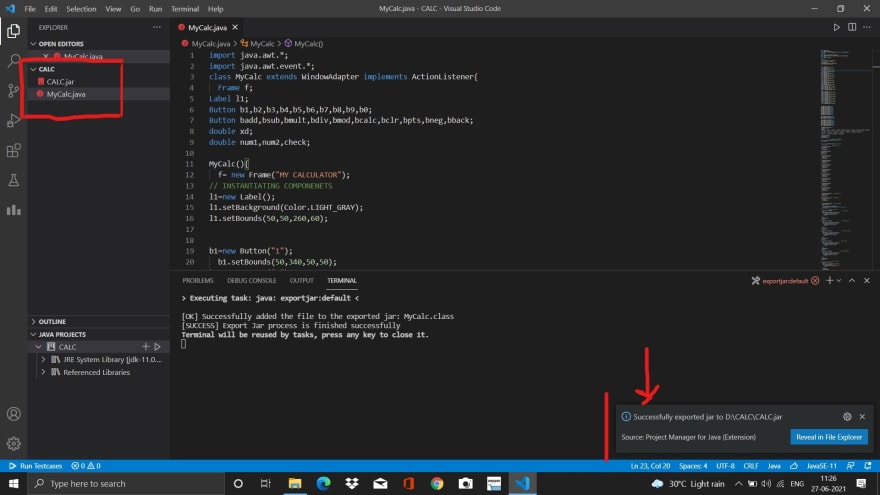Open the Testing flask view
This screenshot has width=880, height=495.
pyautogui.click(x=13, y=180)
